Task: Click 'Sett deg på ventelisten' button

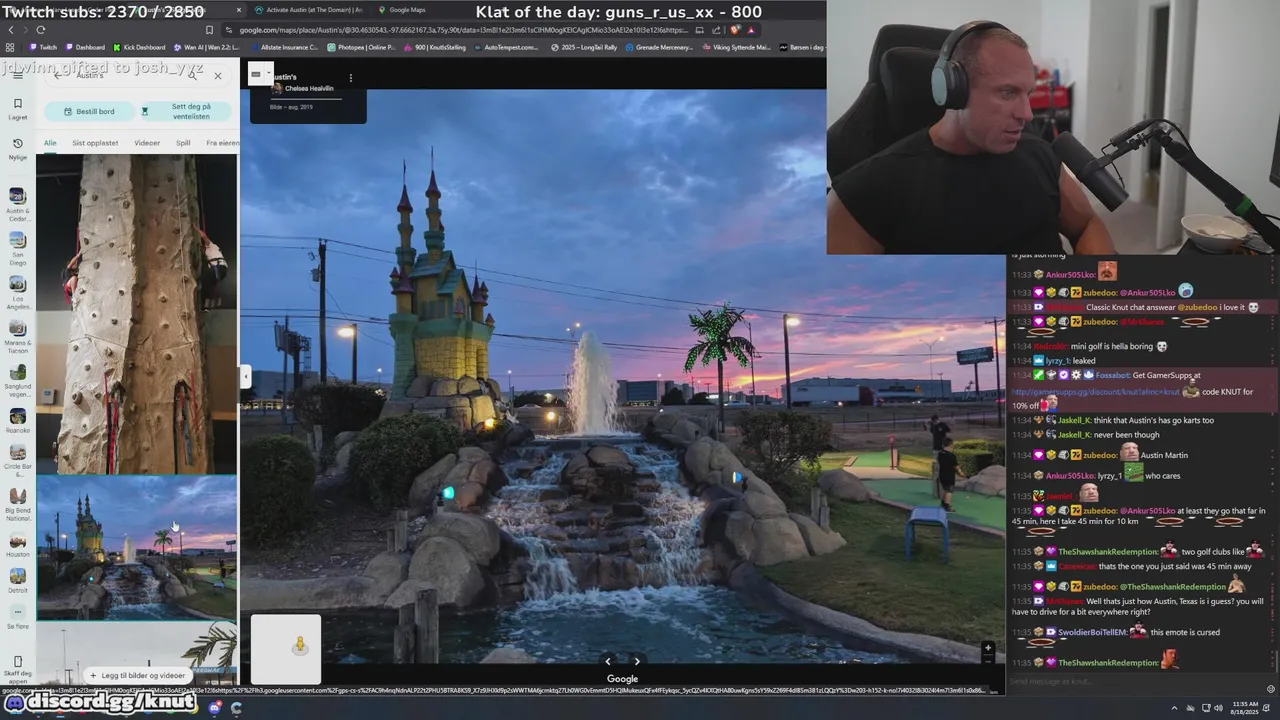Action: point(185,111)
